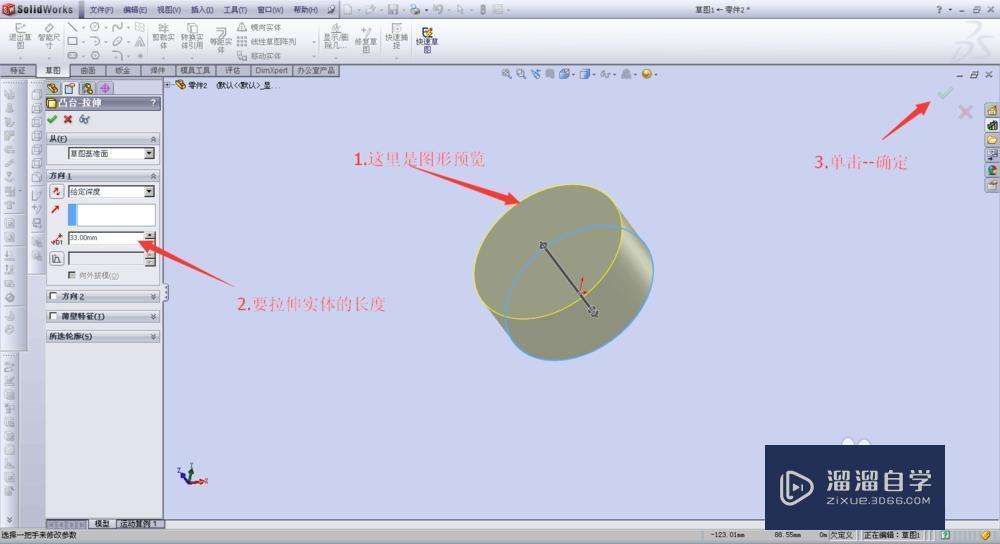1000x544 pixels.
Task: Open the Tools menu
Action: click(235, 10)
